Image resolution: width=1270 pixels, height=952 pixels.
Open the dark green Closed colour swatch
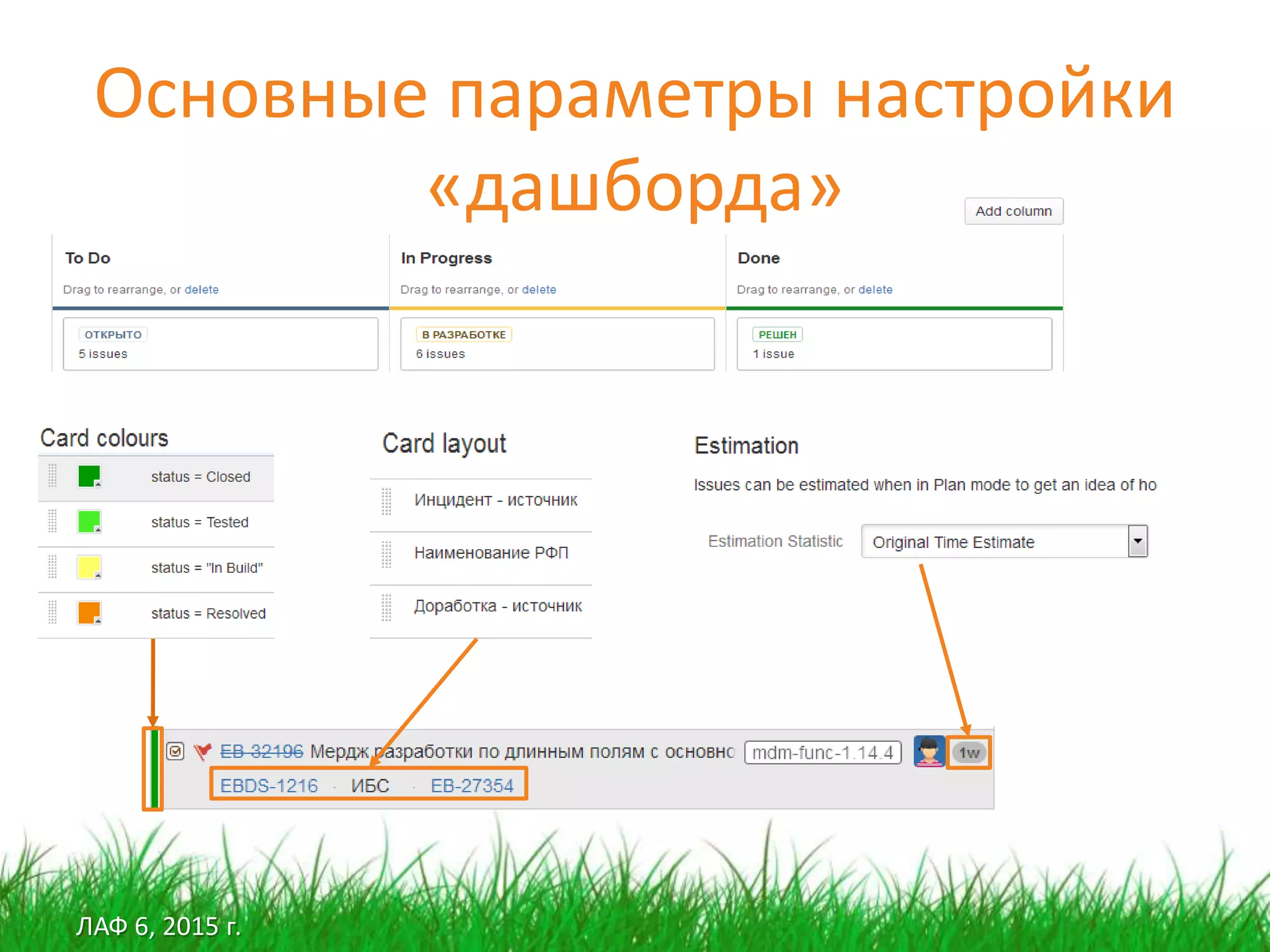pyautogui.click(x=89, y=476)
